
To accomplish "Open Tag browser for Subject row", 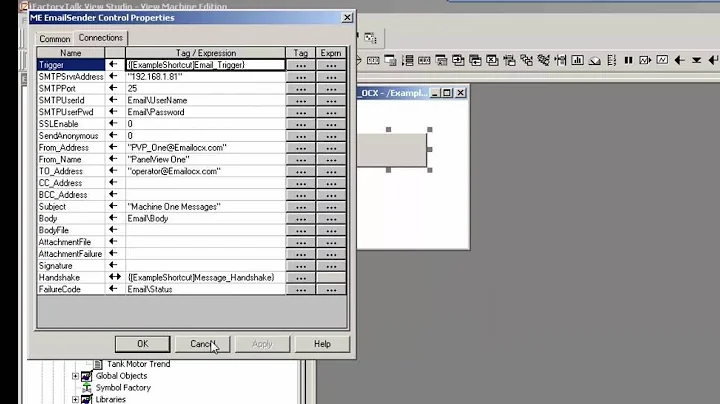I will click(x=301, y=207).
